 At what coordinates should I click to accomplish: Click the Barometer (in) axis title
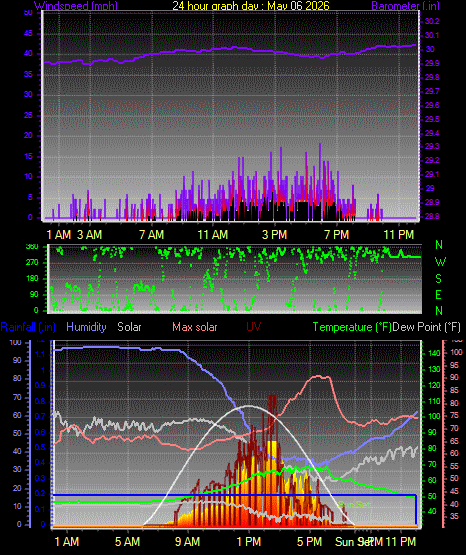405,6
